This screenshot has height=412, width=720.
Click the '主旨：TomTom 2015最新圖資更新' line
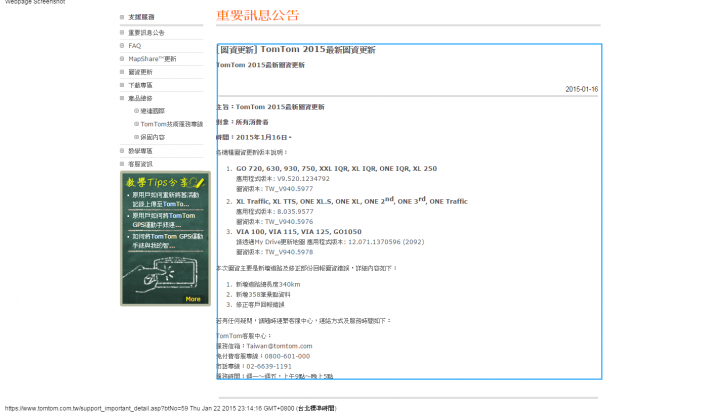[270, 107]
